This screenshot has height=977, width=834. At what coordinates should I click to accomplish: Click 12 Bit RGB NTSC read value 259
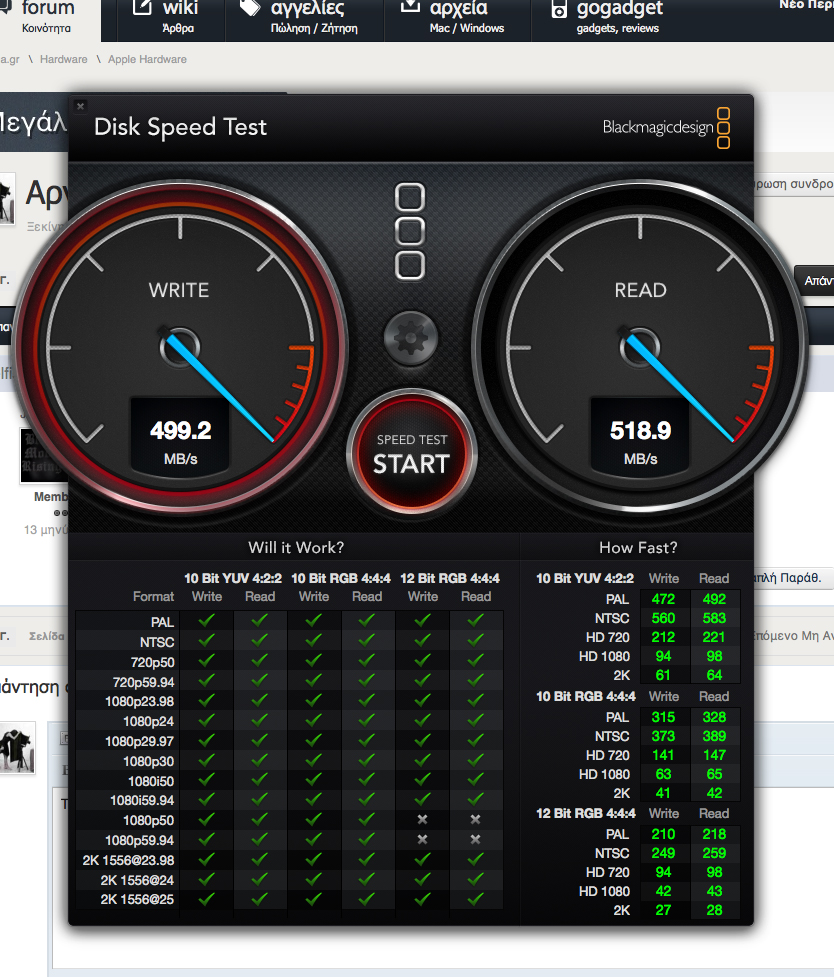pyautogui.click(x=714, y=853)
